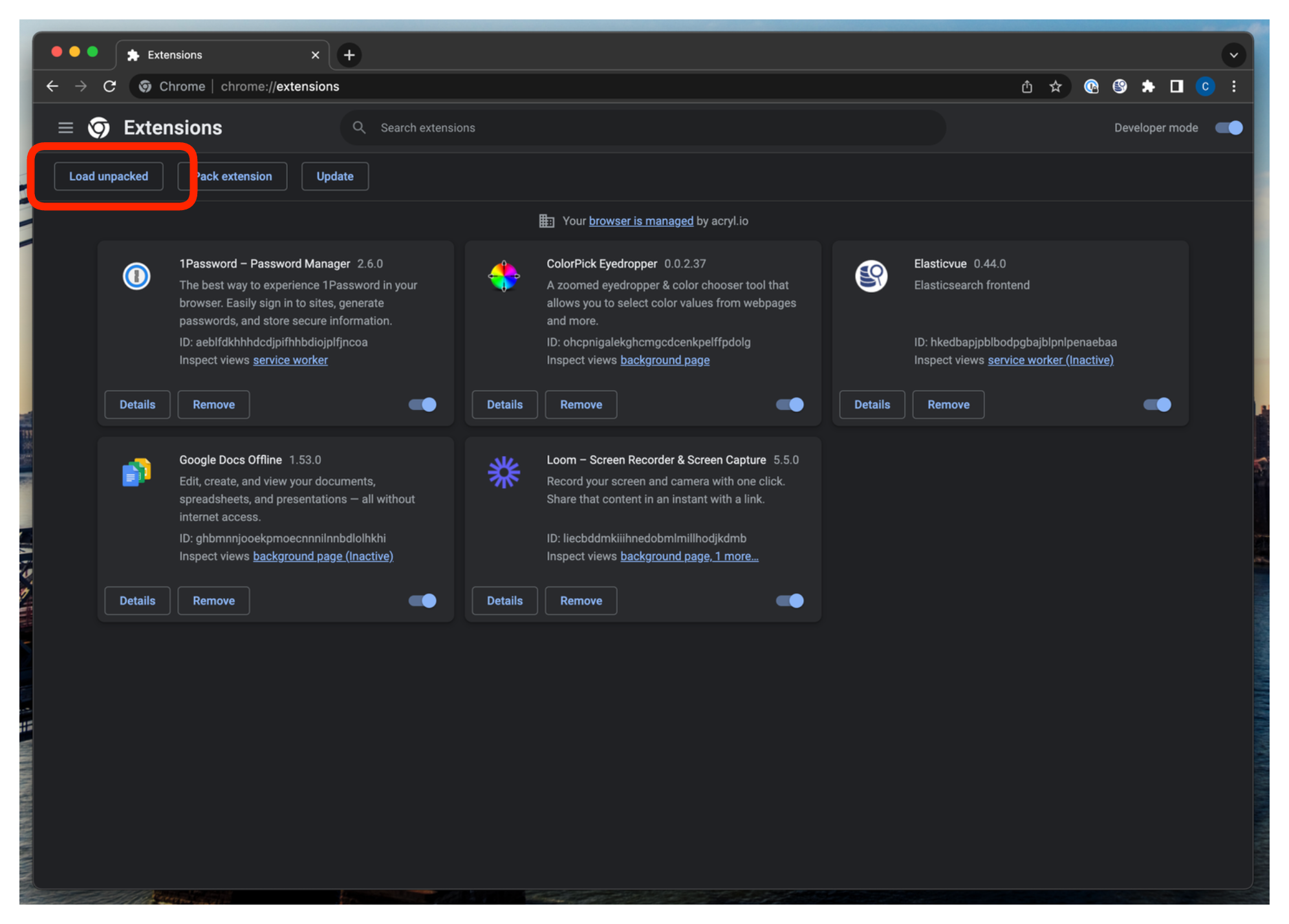Expand the tab search chevron dropdown
The image size is (1289, 924).
(1233, 55)
